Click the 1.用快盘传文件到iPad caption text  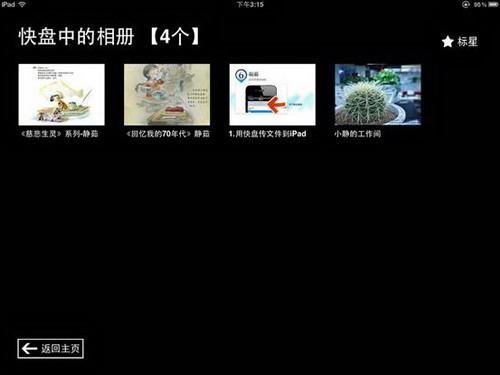tap(267, 134)
